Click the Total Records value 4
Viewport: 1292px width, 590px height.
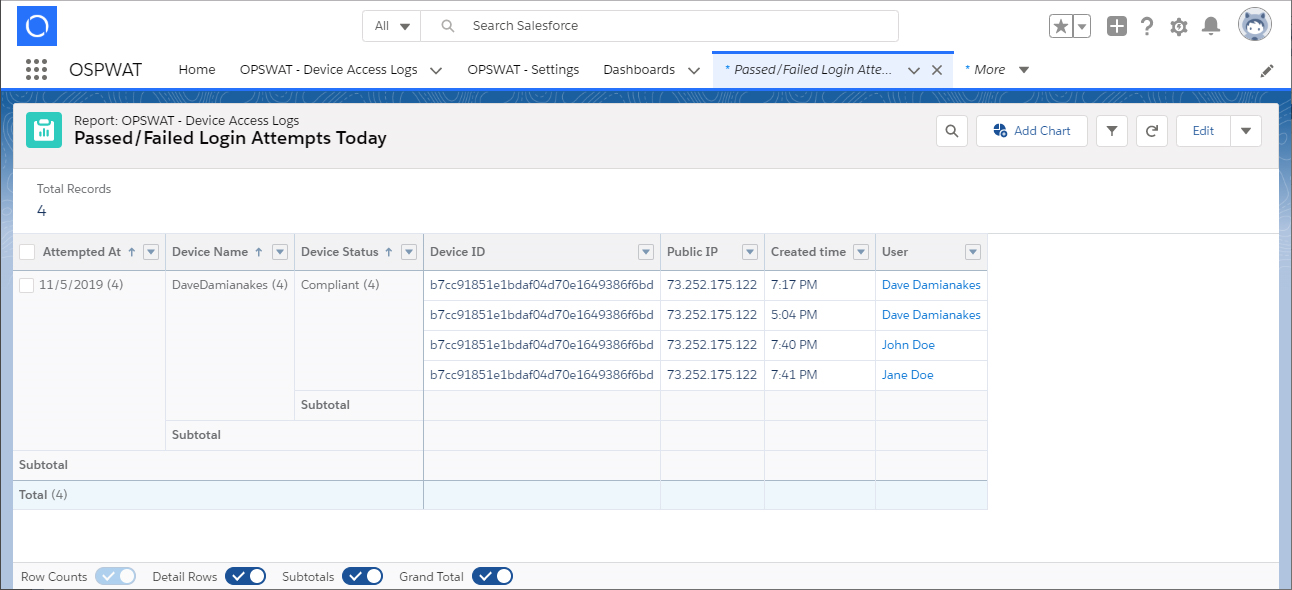42,211
